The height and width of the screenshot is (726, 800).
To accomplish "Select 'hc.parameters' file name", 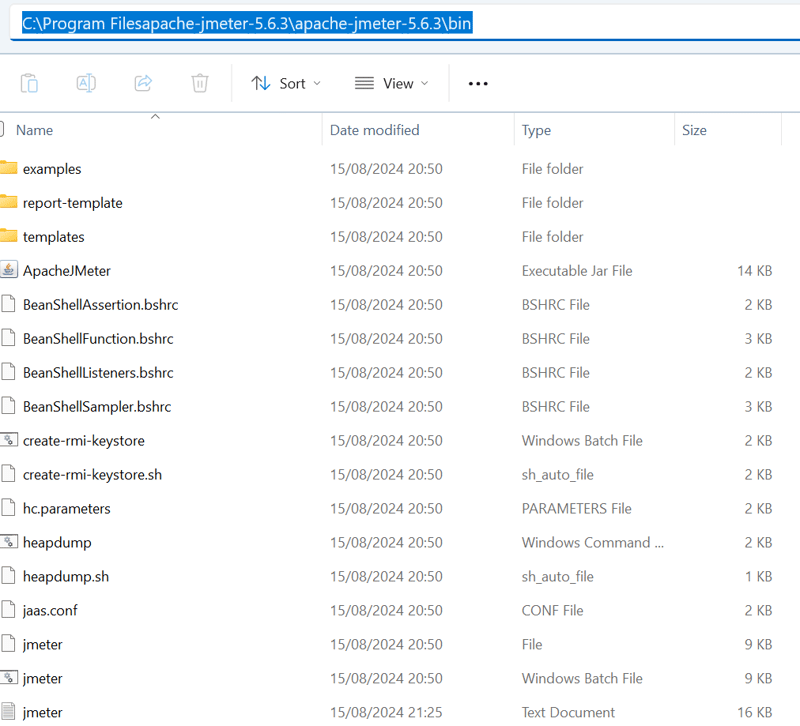I will click(x=67, y=509).
